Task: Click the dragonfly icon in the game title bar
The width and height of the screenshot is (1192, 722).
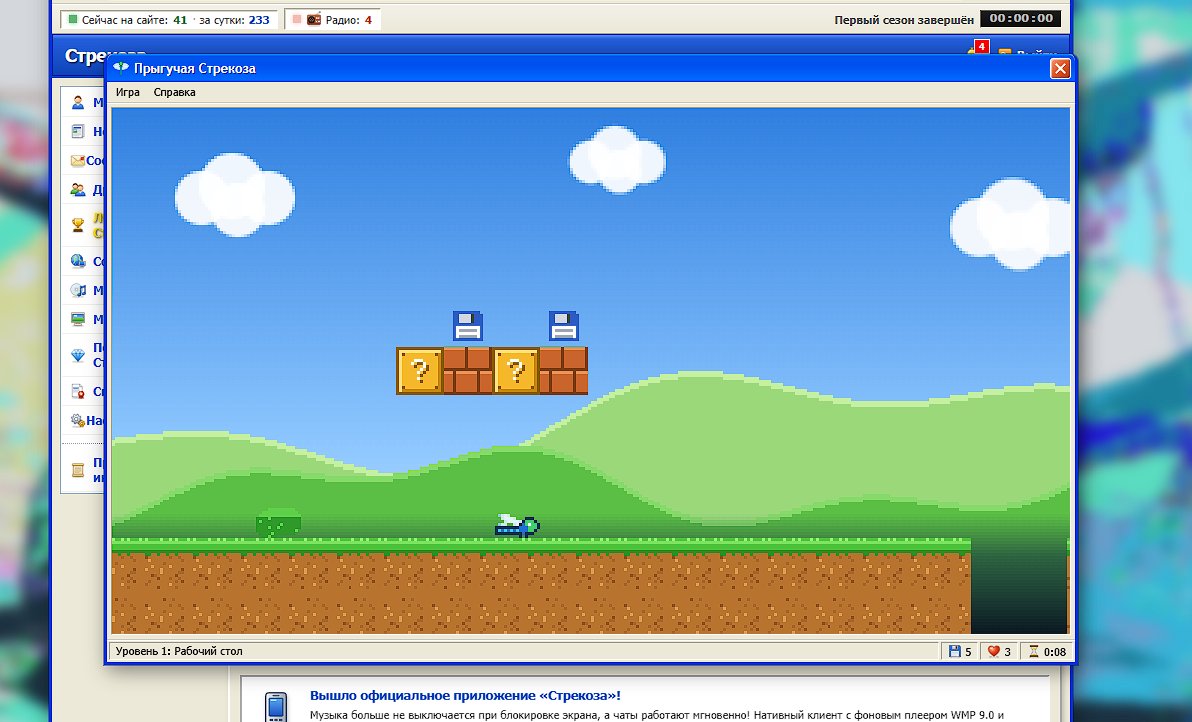Action: (x=120, y=68)
